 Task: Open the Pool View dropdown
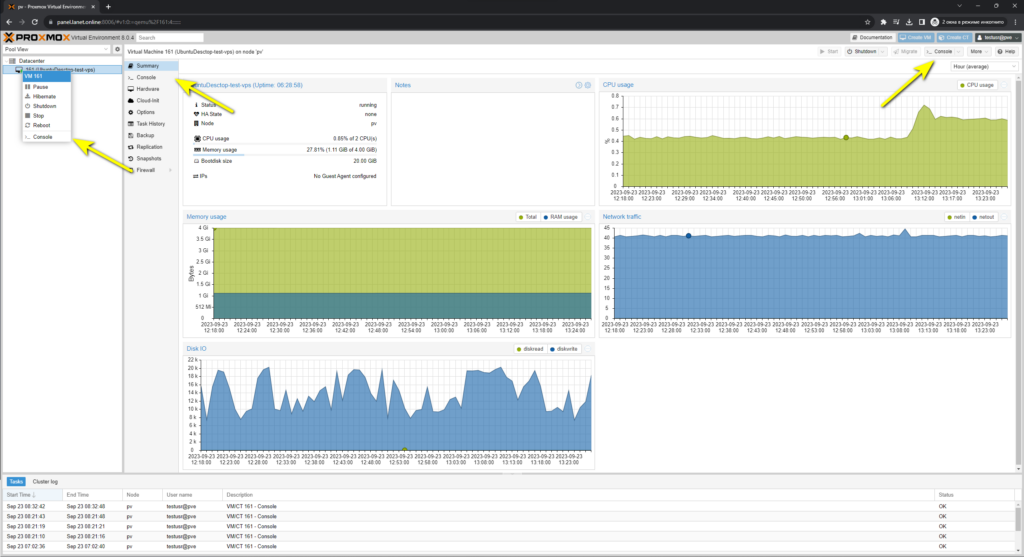(x=56, y=49)
